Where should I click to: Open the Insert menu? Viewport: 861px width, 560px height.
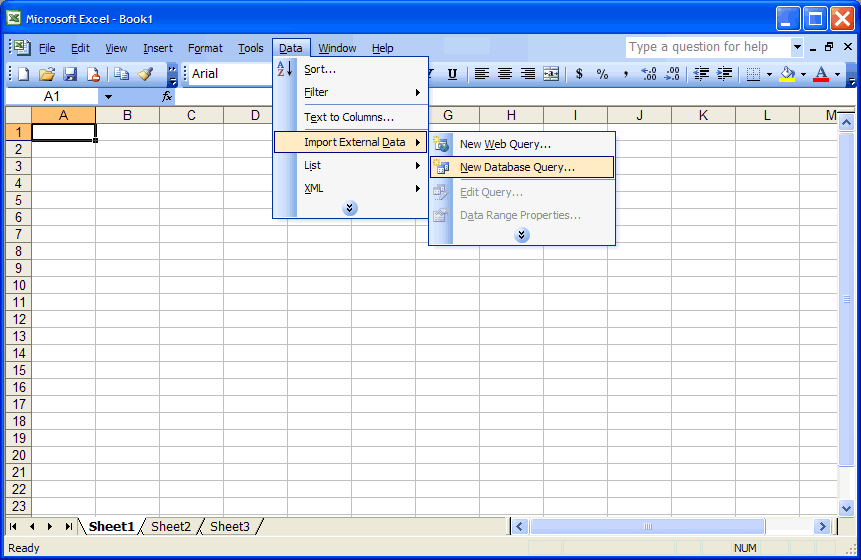pos(158,48)
